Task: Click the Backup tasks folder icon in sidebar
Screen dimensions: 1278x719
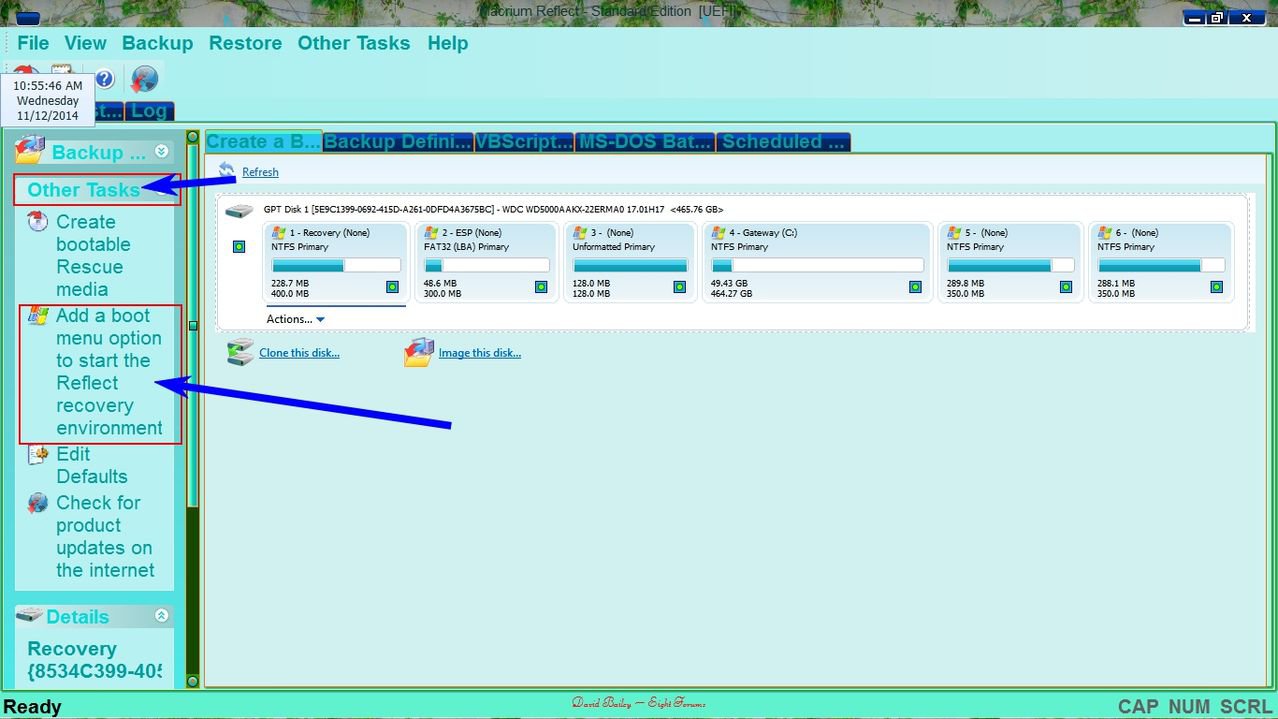Action: tap(30, 151)
